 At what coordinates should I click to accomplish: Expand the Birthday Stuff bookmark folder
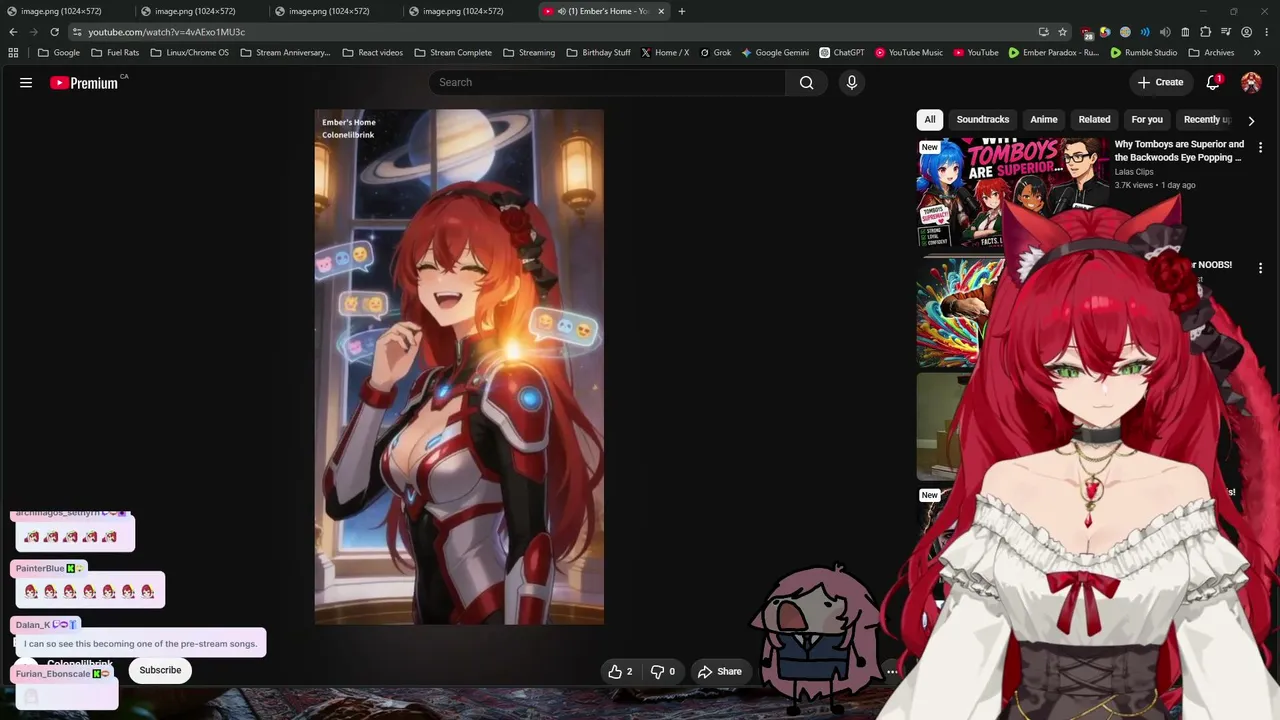(598, 53)
